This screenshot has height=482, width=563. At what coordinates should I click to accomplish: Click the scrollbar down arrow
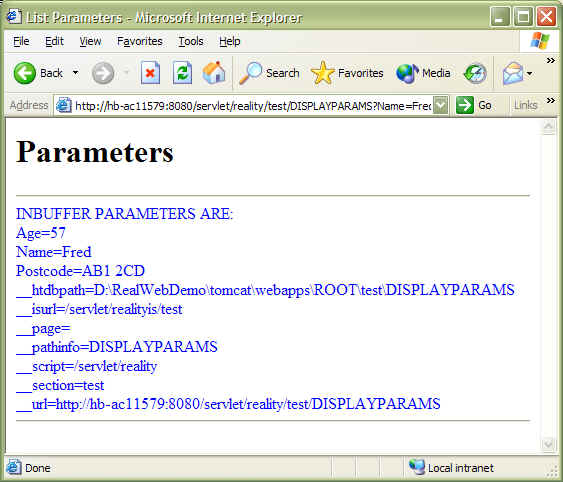548,444
